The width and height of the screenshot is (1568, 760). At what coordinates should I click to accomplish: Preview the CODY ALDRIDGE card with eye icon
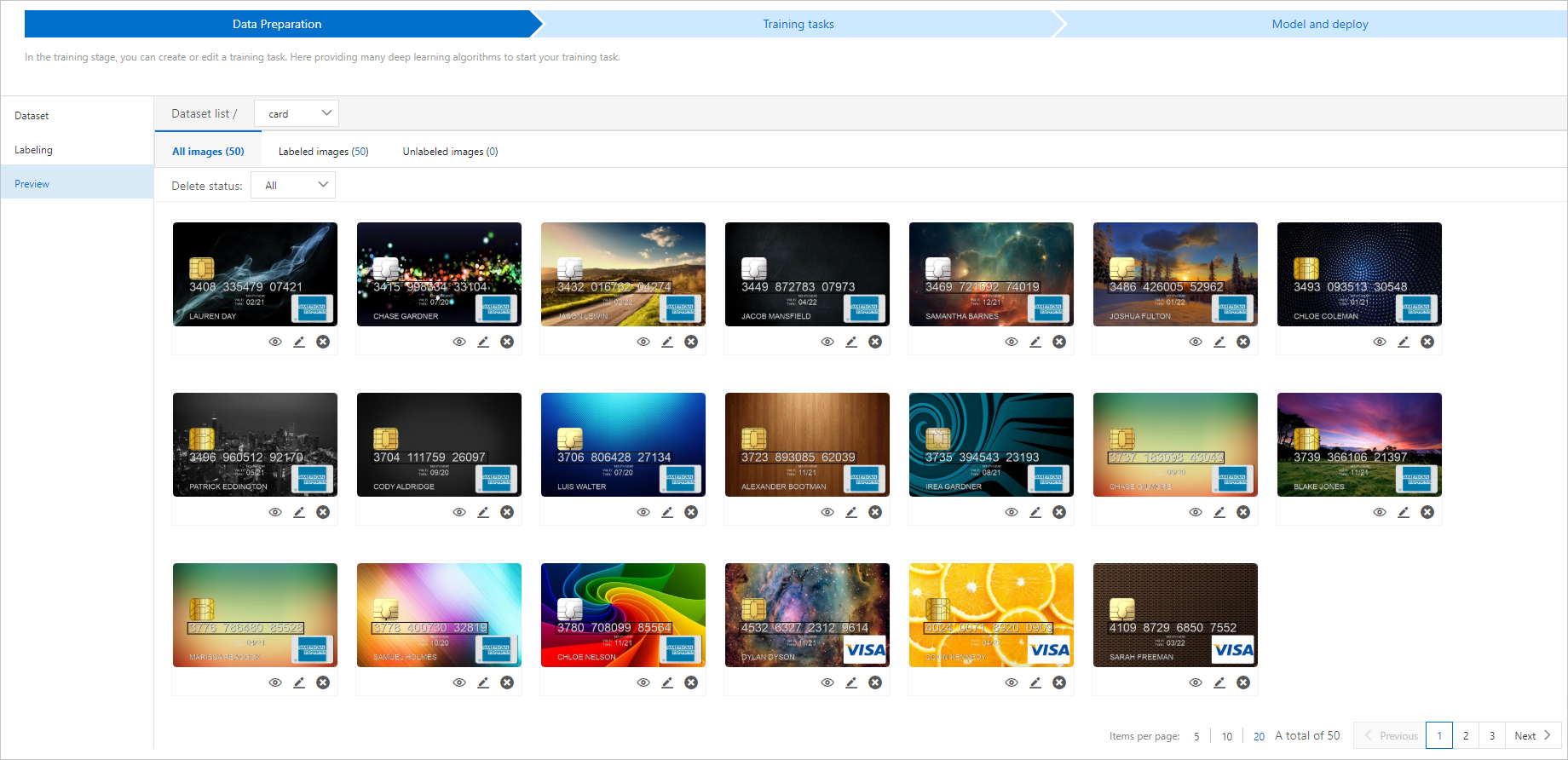459,512
